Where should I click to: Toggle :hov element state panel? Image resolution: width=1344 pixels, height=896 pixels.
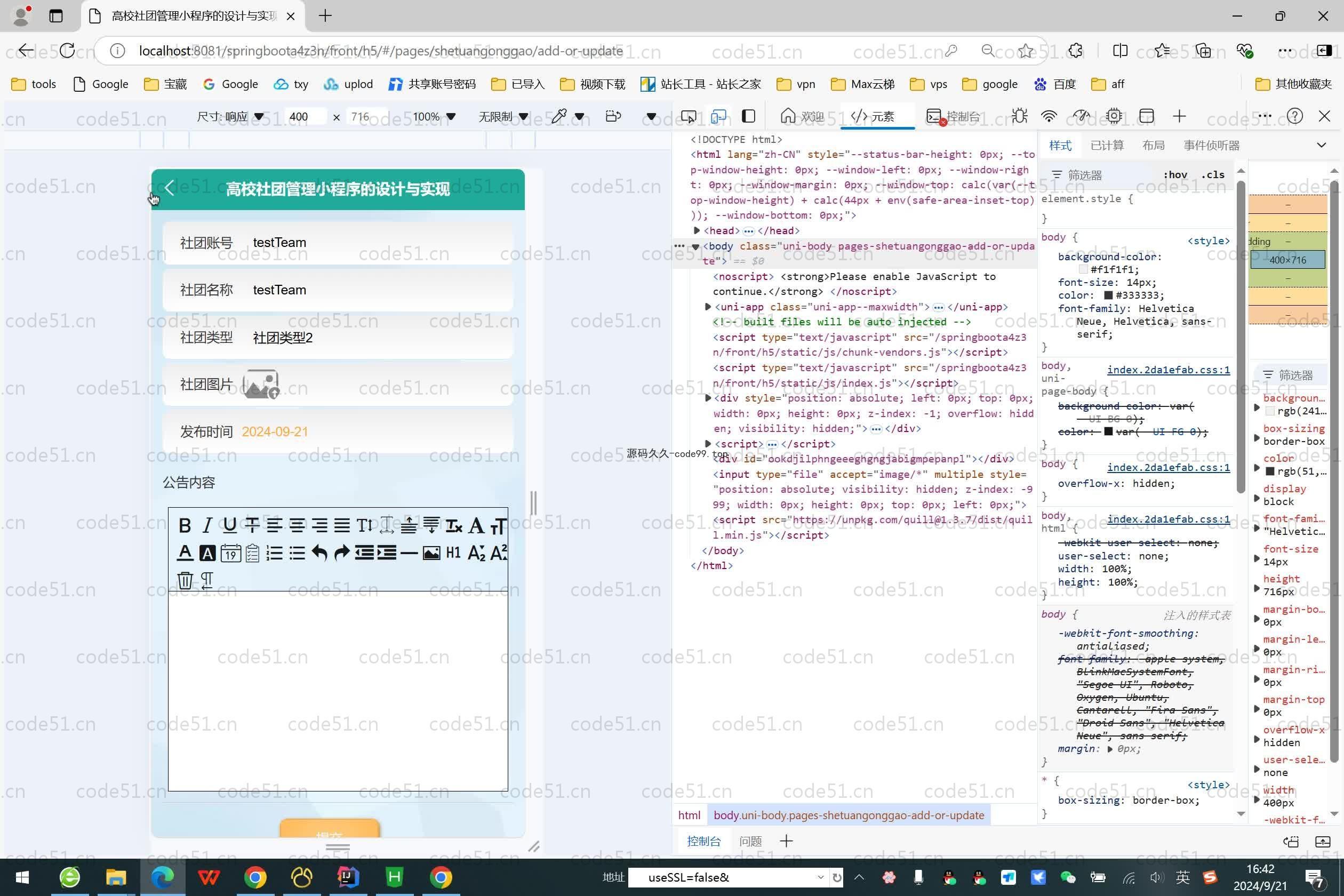pyautogui.click(x=1175, y=175)
